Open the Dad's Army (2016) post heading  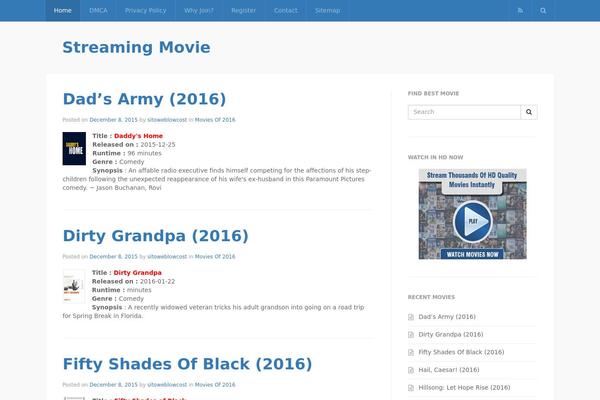pyautogui.click(x=144, y=99)
